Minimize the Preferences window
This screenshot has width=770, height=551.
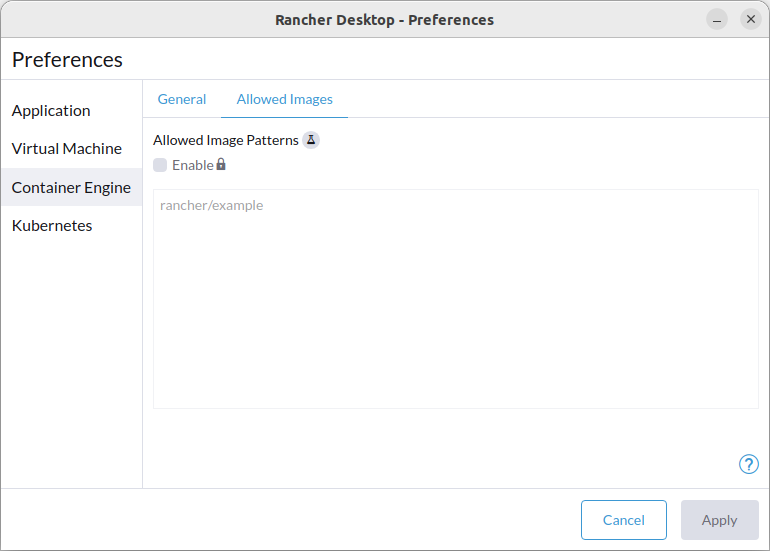click(716, 20)
